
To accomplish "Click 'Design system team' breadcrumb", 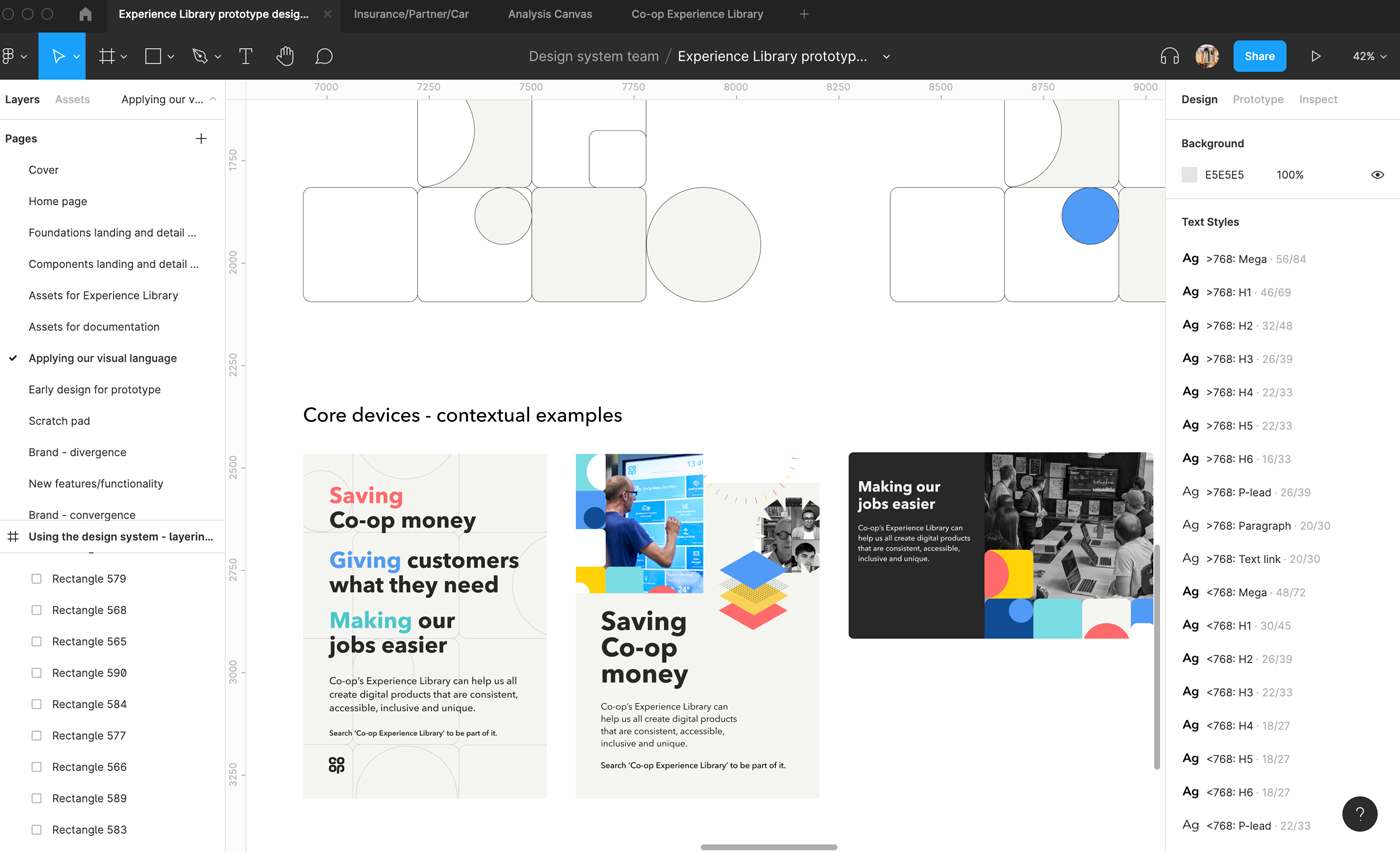I will click(x=593, y=56).
